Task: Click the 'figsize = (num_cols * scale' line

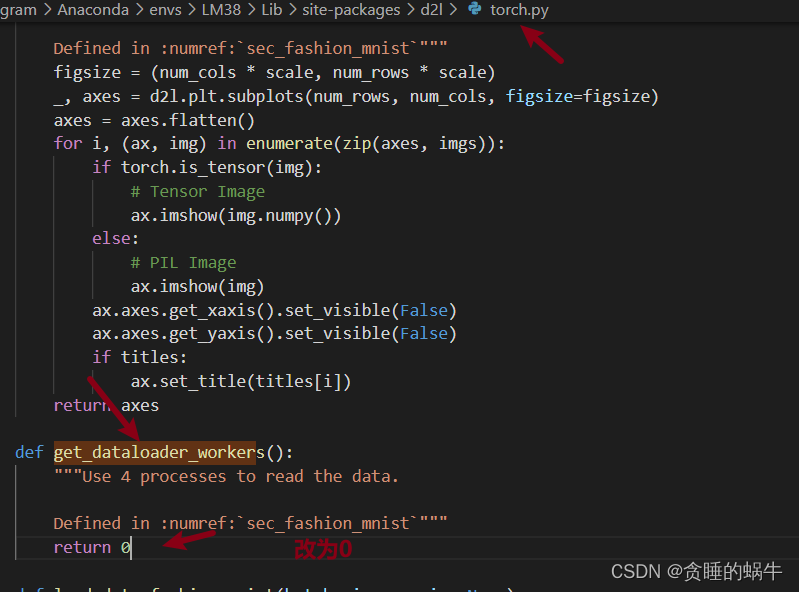Action: click(x=274, y=72)
